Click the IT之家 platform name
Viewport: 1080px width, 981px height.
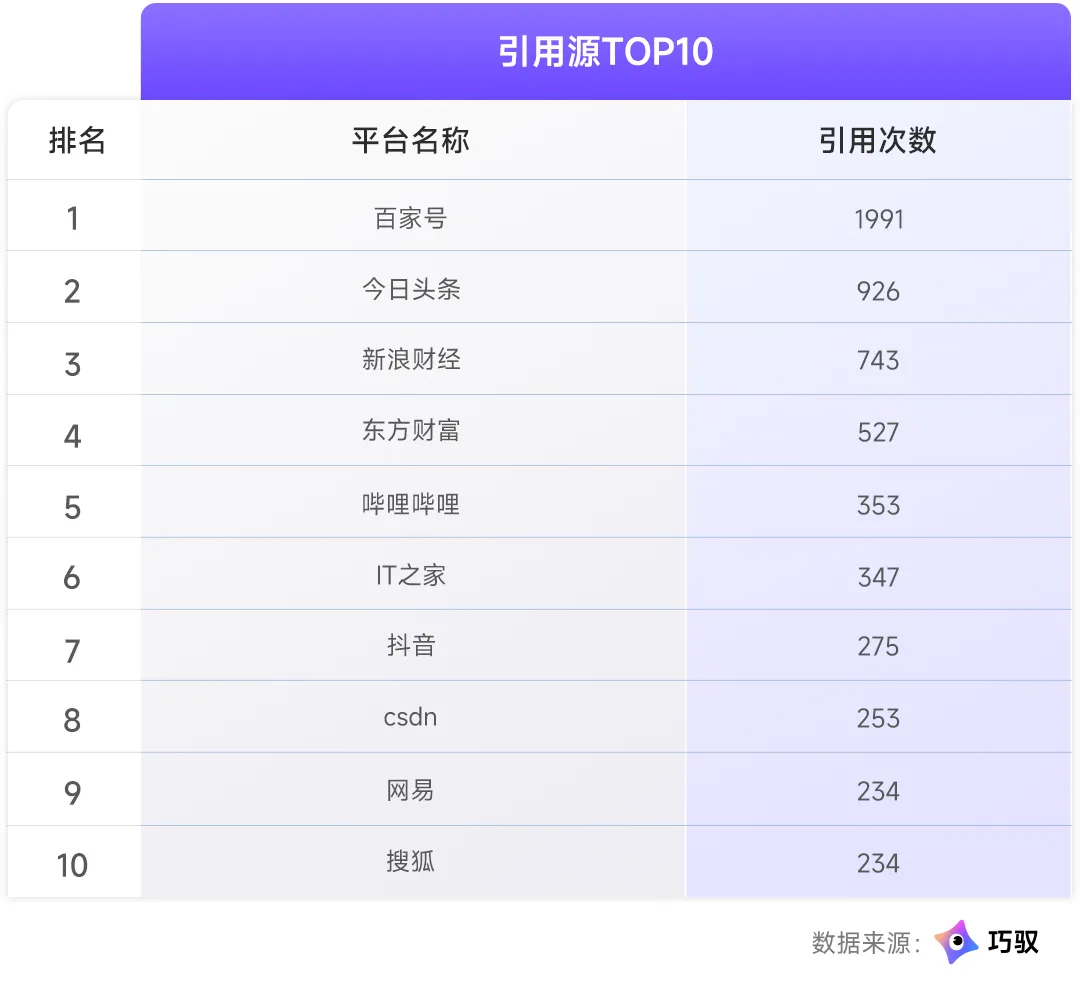point(411,575)
